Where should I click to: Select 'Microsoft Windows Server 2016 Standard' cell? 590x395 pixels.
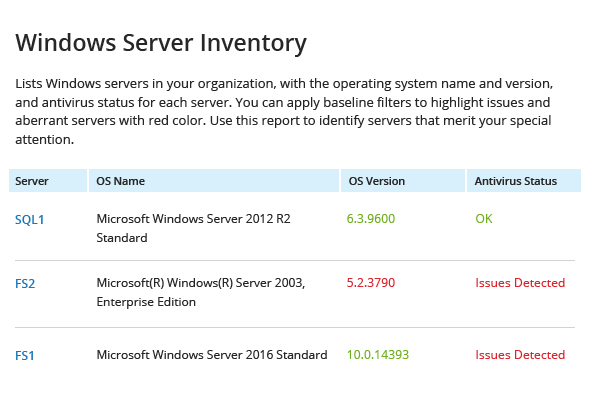pos(212,355)
